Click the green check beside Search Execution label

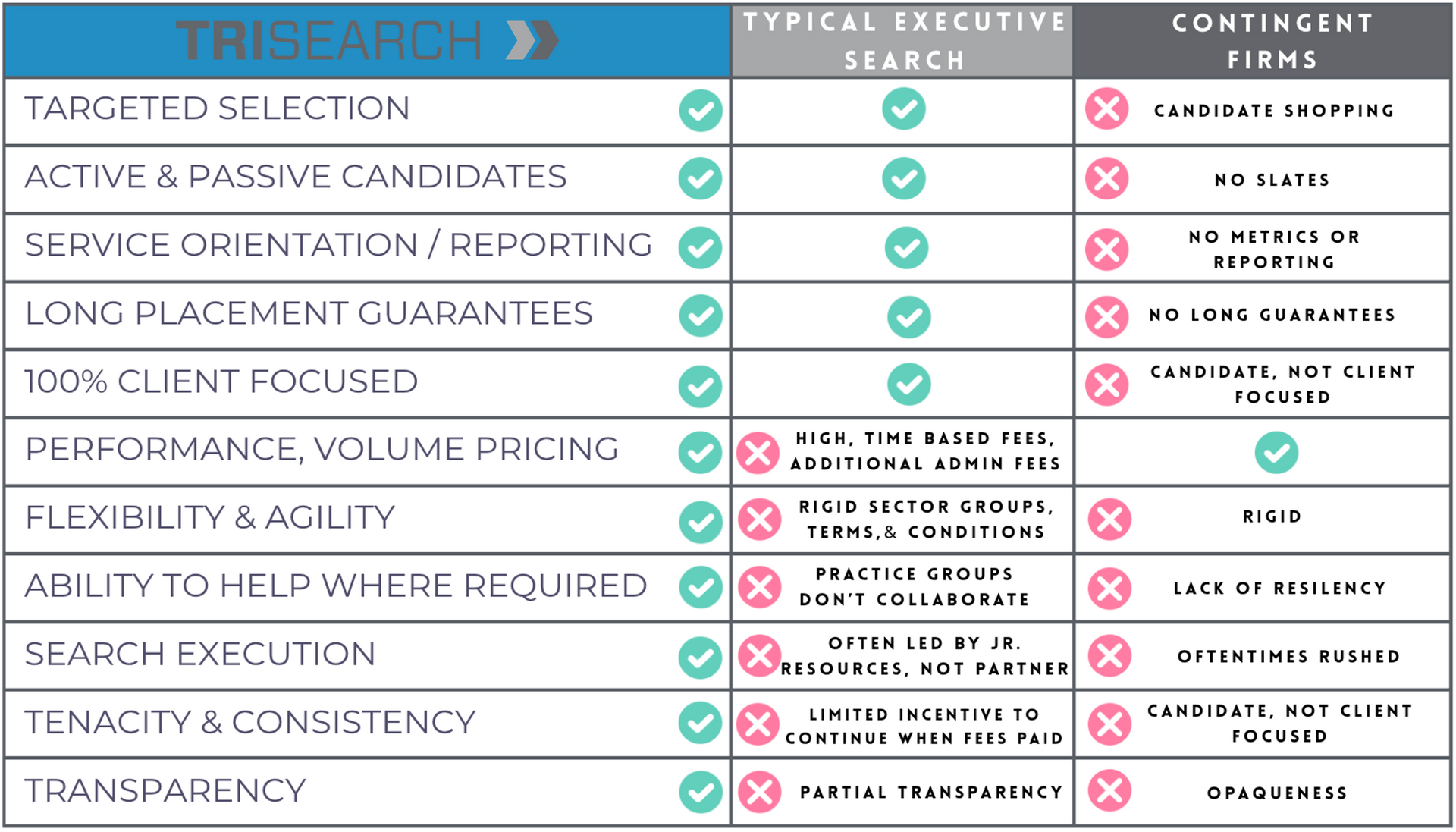[x=700, y=657]
